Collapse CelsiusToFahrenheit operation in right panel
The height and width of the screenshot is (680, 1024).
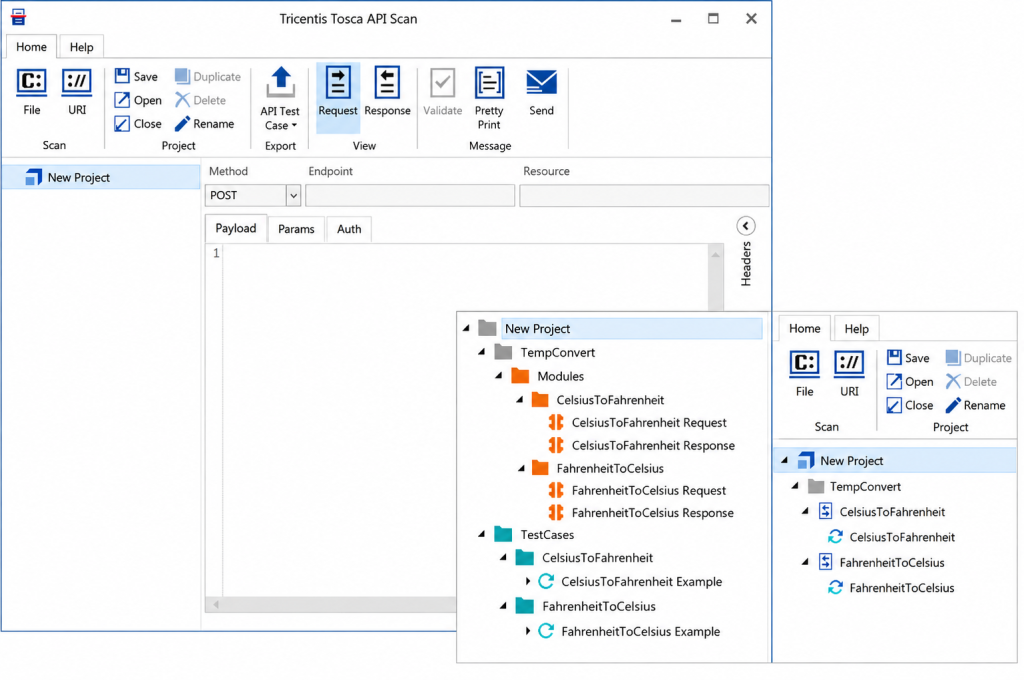(x=805, y=511)
